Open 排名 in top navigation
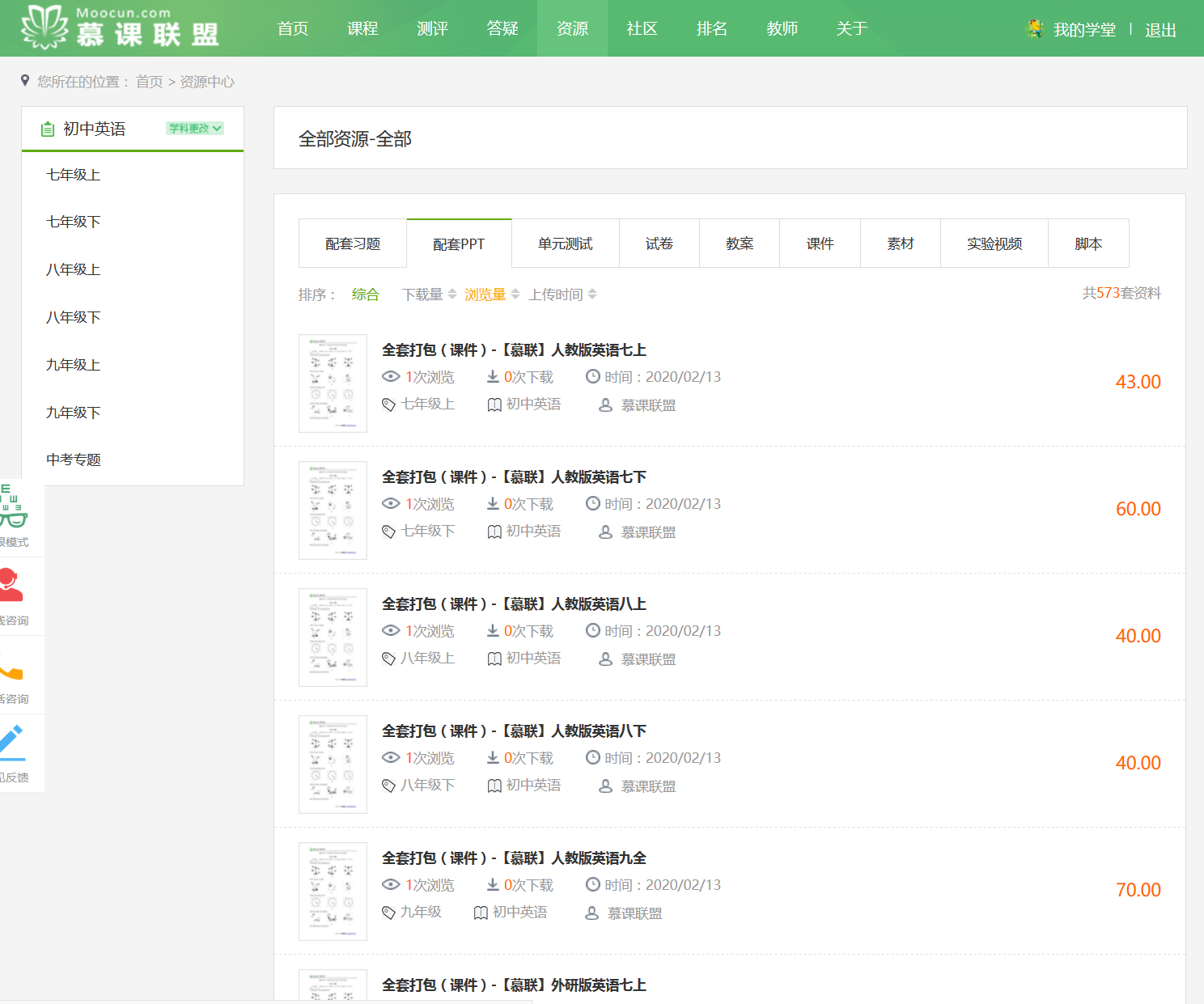Screen dimensions: 1204x1004 [x=712, y=28]
